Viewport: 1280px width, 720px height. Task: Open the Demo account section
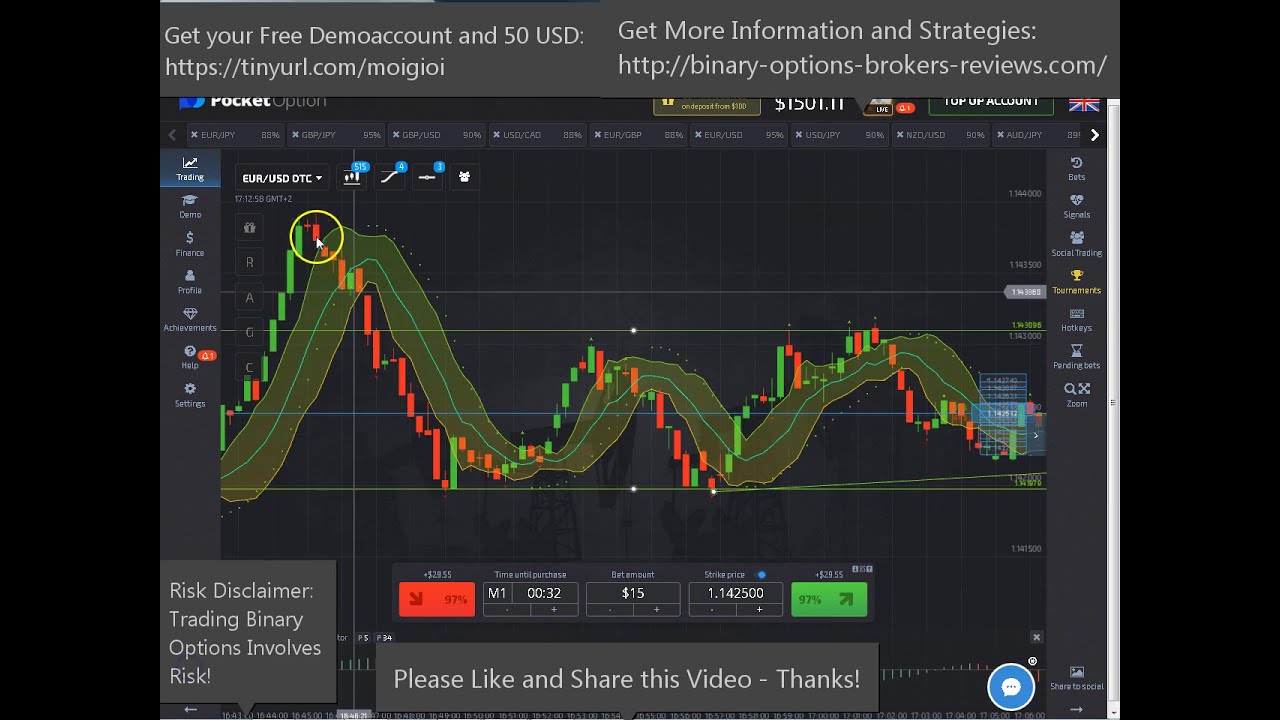coord(190,206)
